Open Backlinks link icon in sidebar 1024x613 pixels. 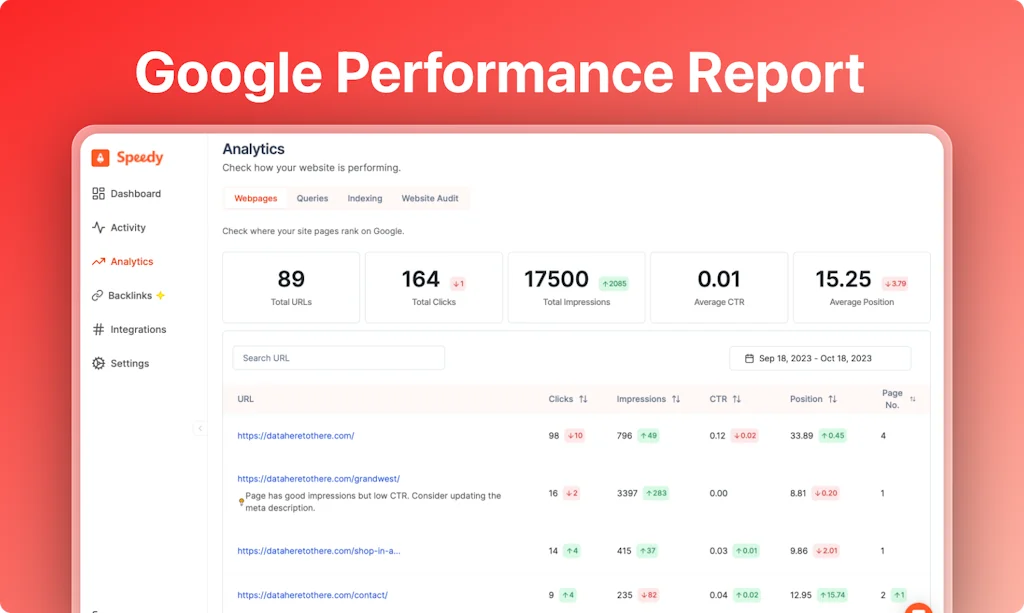coord(97,295)
